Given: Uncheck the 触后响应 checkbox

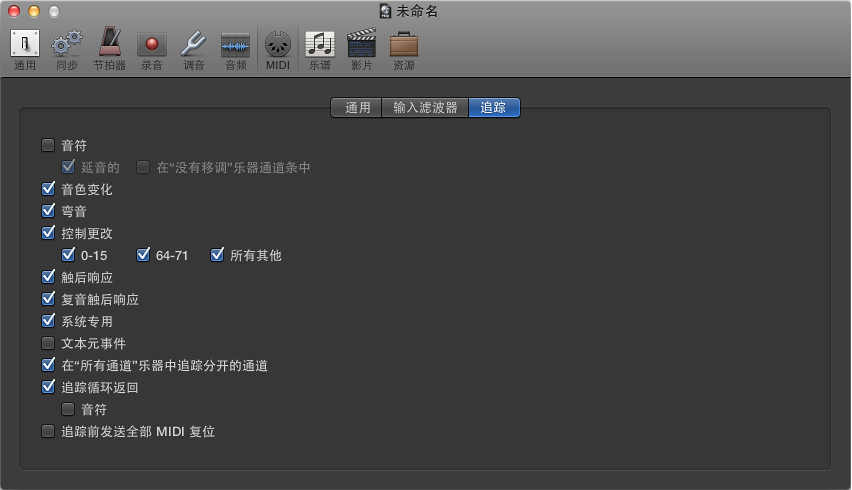Looking at the screenshot, I should tap(48, 277).
